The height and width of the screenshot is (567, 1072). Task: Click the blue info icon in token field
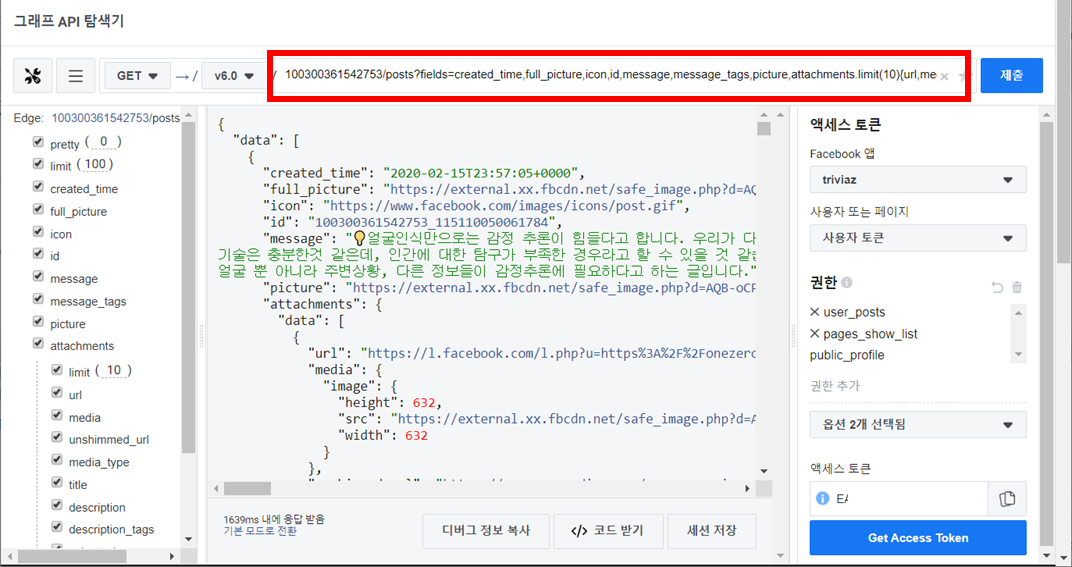[x=823, y=499]
